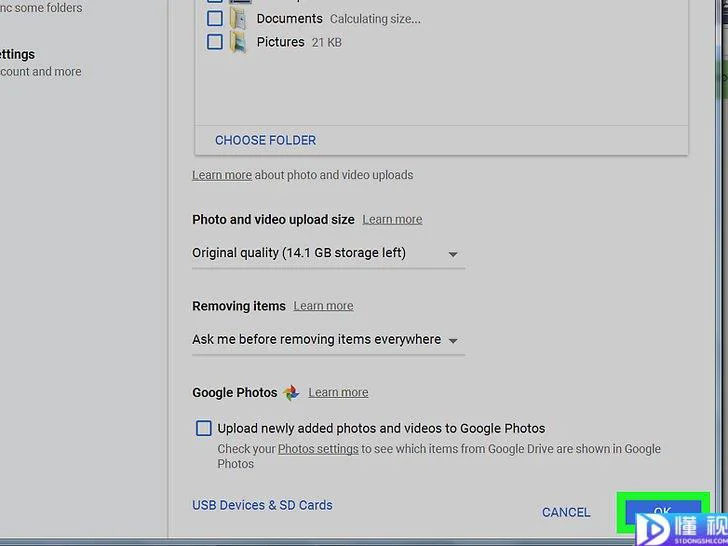The width and height of the screenshot is (728, 546).
Task: Click the CHOOSE FOLDER button
Action: click(265, 140)
